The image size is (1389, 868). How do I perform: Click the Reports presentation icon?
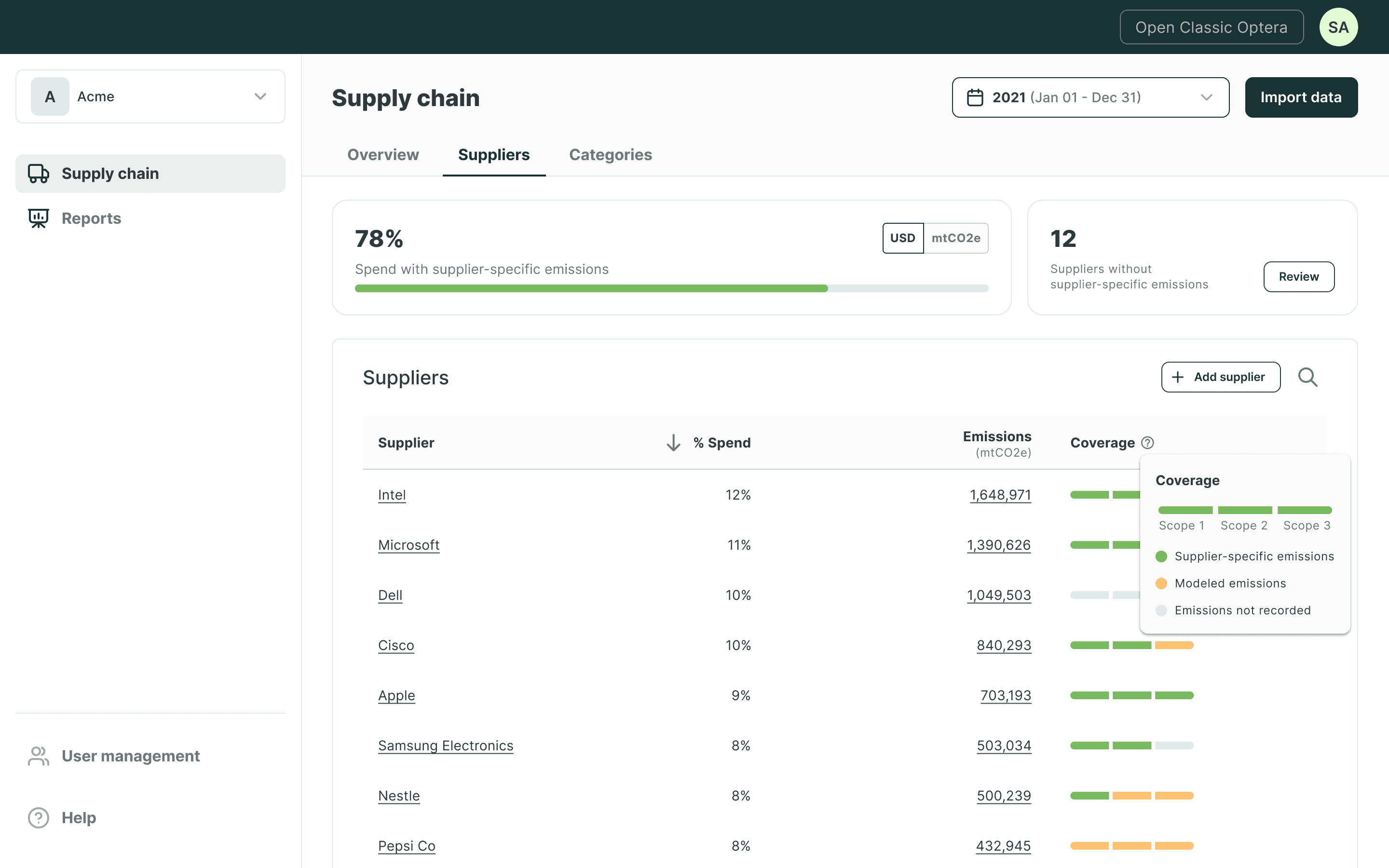(x=39, y=218)
